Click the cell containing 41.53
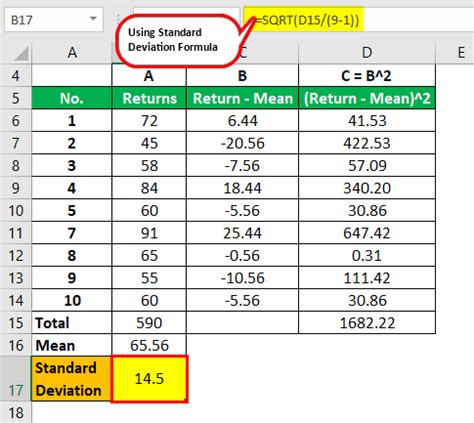The width and height of the screenshot is (474, 423). coord(367,121)
